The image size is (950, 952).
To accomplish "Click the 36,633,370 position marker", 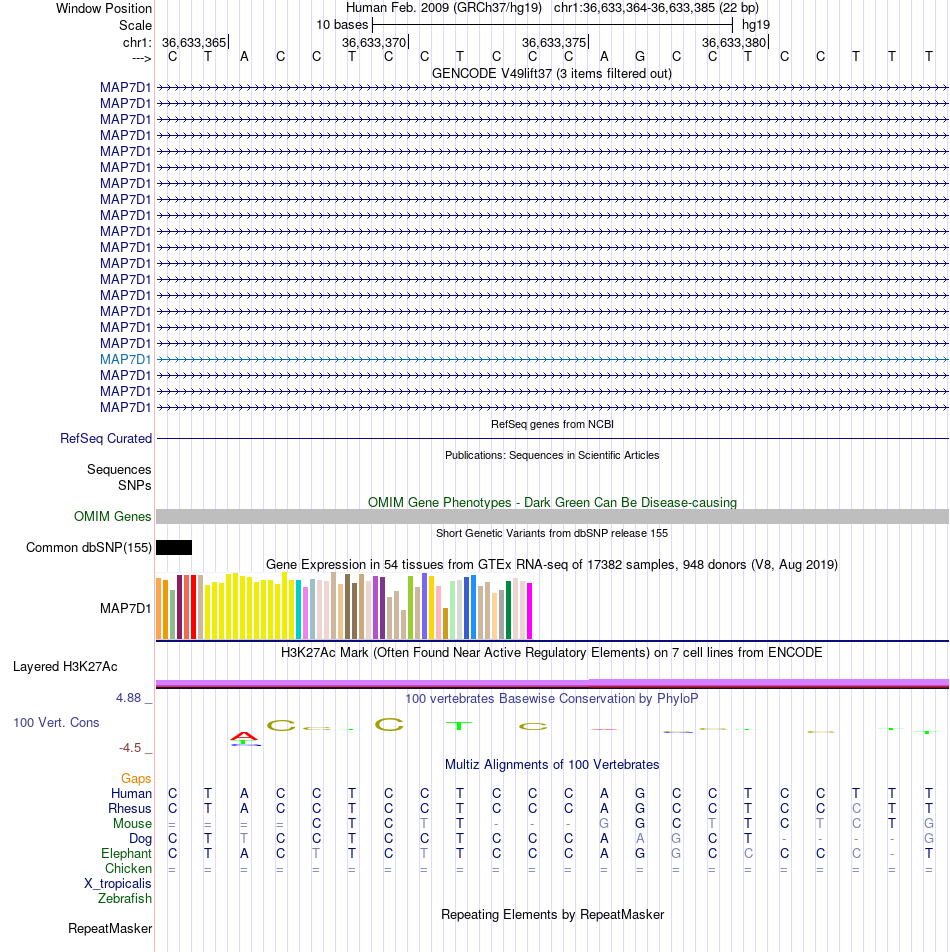I will click(x=374, y=42).
